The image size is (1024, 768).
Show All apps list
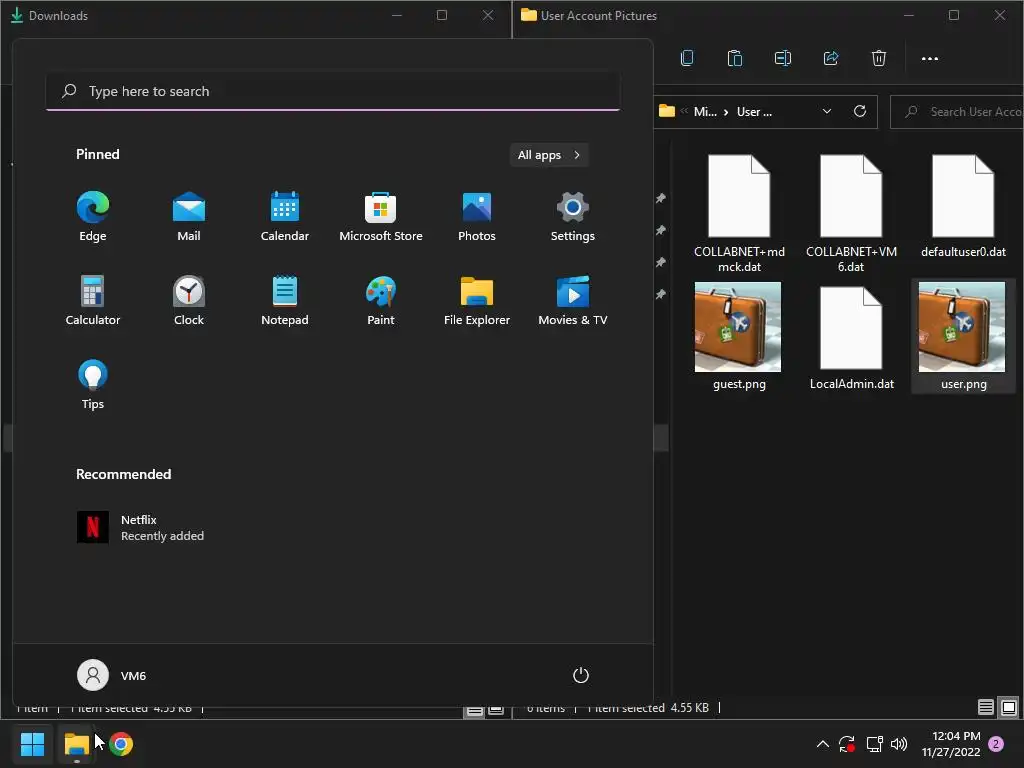click(549, 155)
